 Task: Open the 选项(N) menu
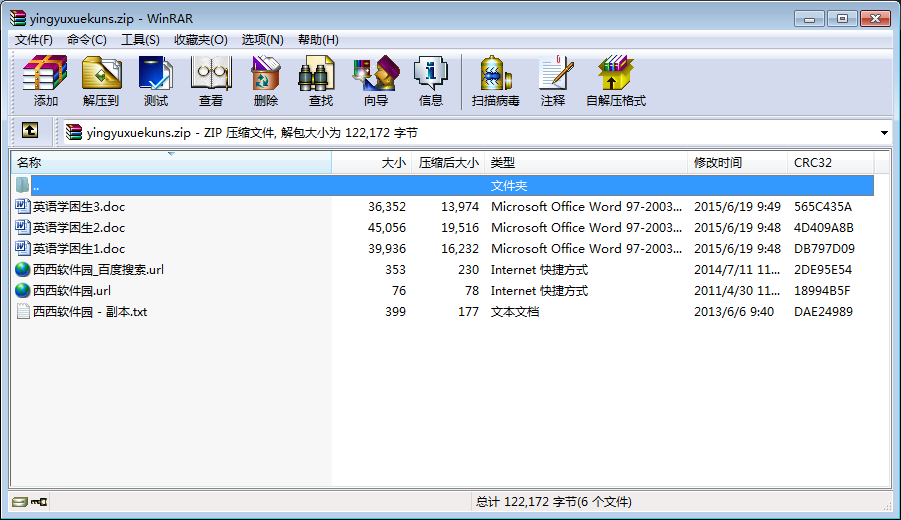click(x=263, y=40)
